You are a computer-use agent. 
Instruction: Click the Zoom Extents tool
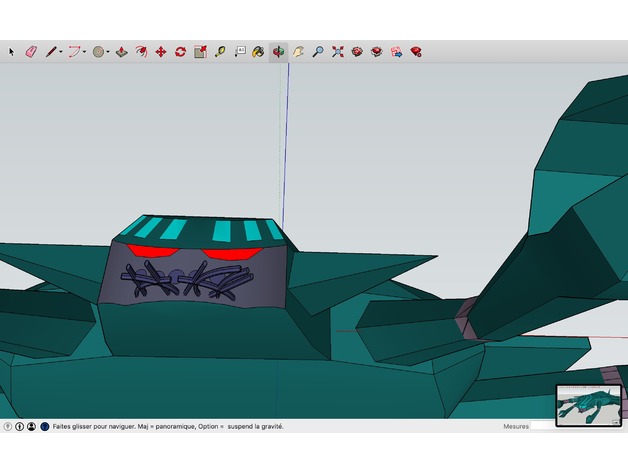338,51
